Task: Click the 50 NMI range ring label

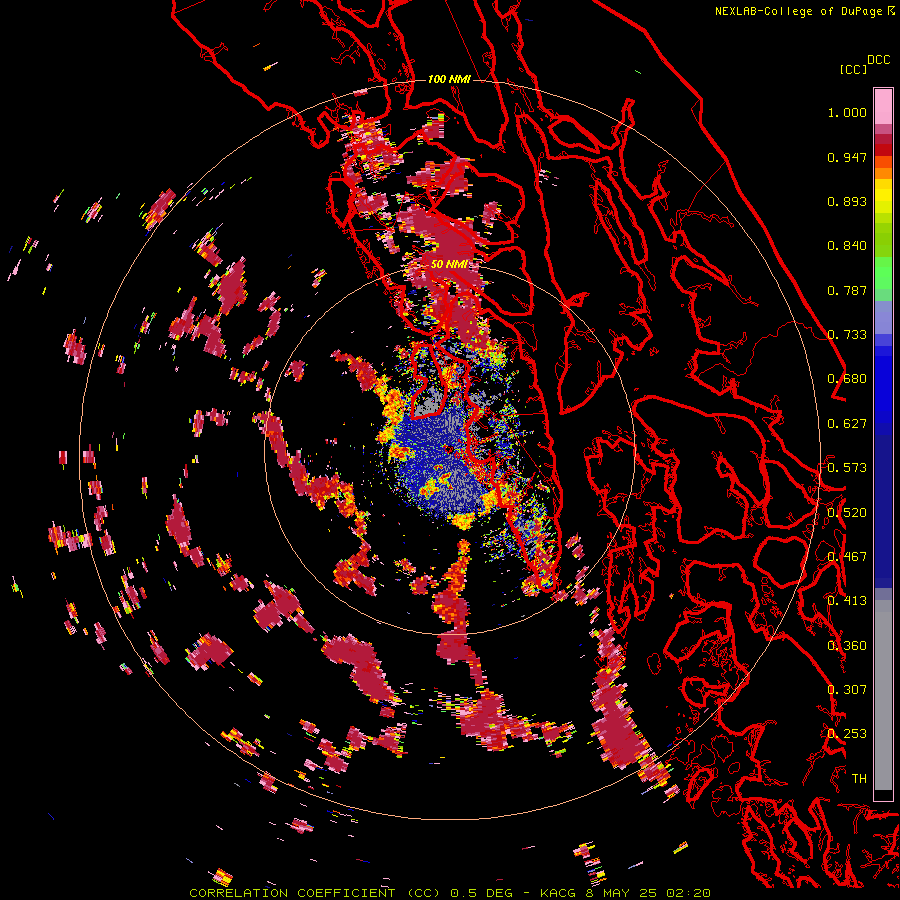Action: pyautogui.click(x=449, y=265)
